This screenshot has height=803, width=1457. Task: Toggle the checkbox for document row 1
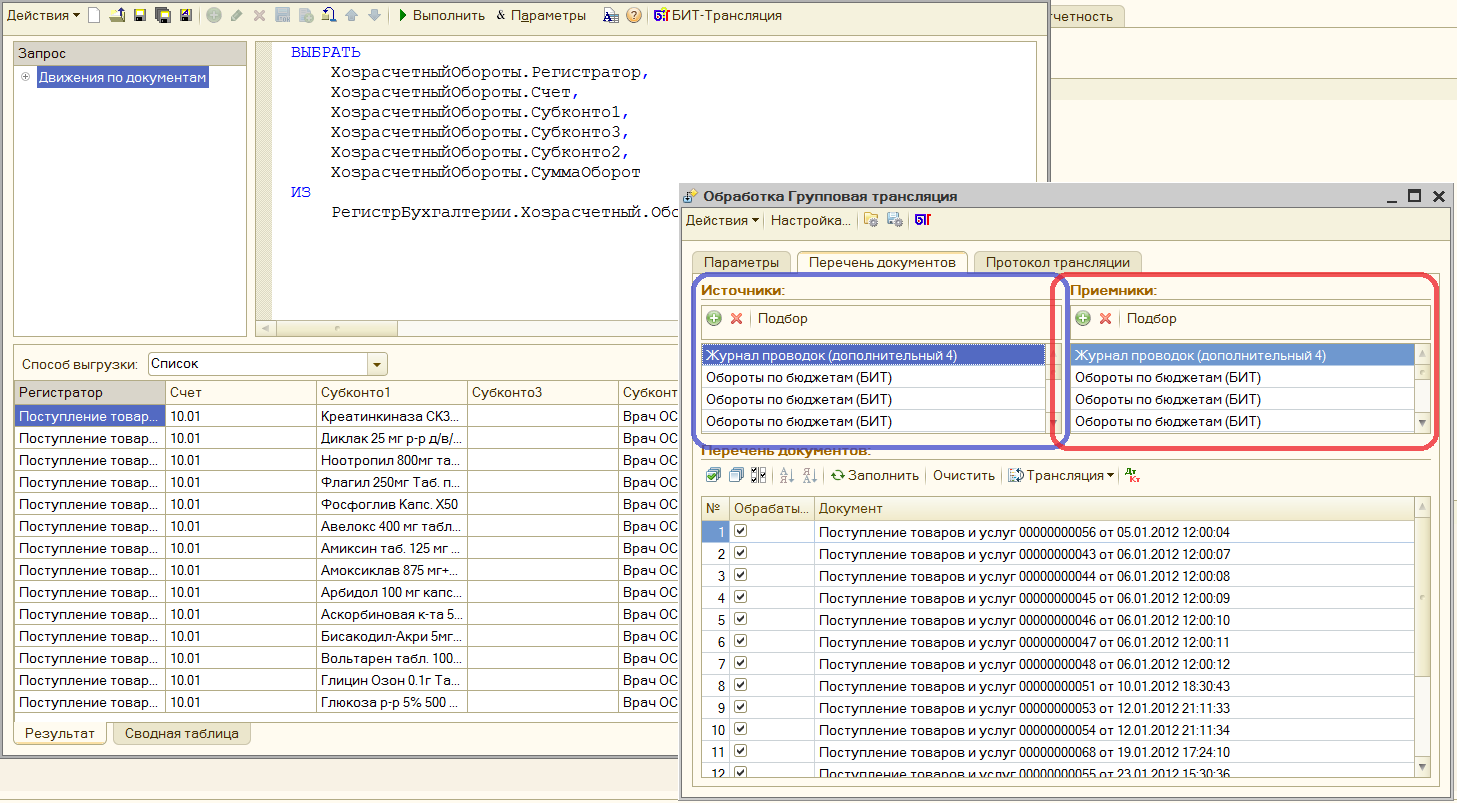(x=741, y=531)
